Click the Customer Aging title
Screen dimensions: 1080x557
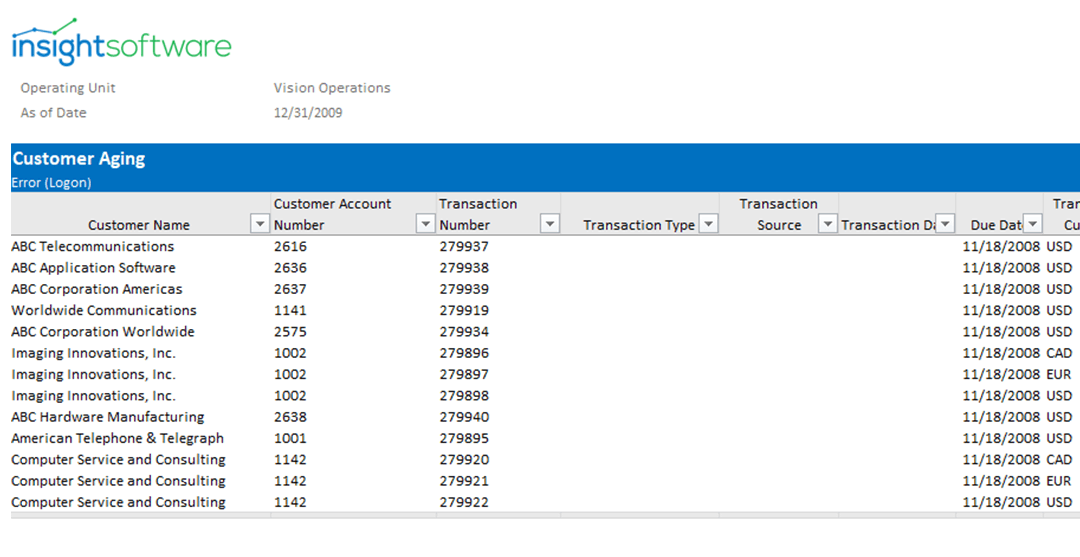(x=79, y=159)
